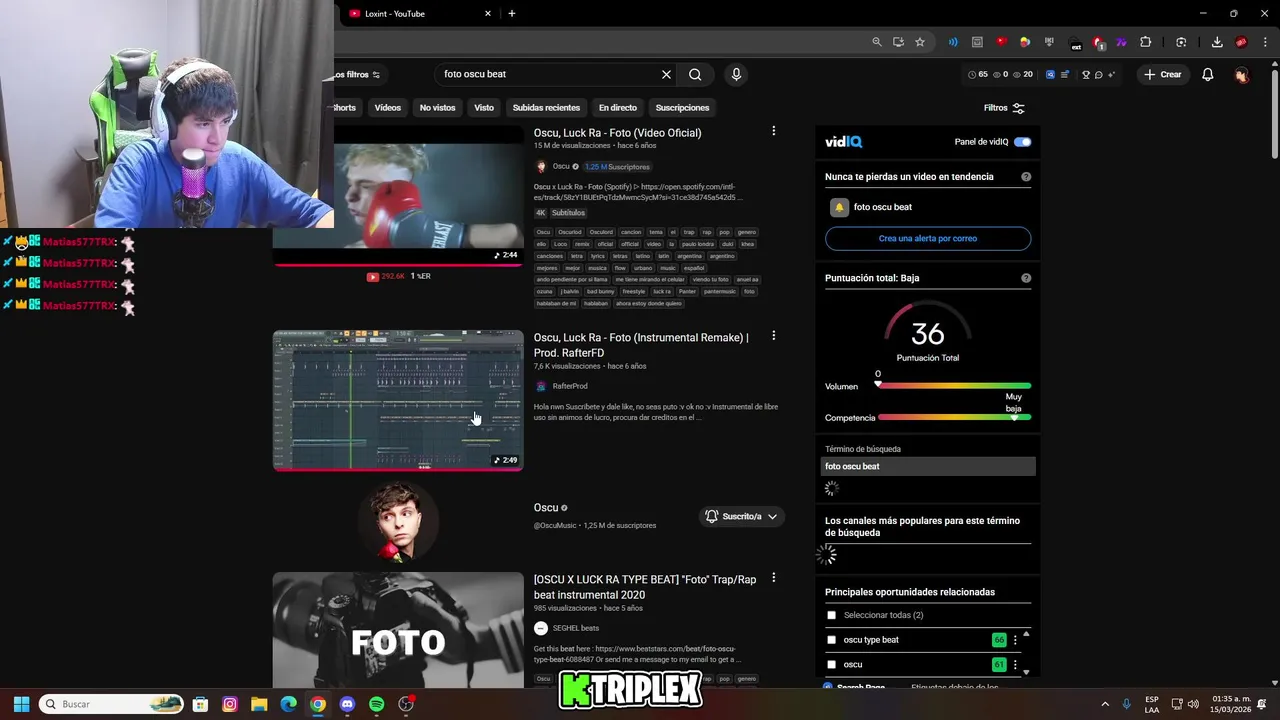Show hidden system tray icons chevron
Viewport: 1280px width, 720px height.
point(1105,704)
